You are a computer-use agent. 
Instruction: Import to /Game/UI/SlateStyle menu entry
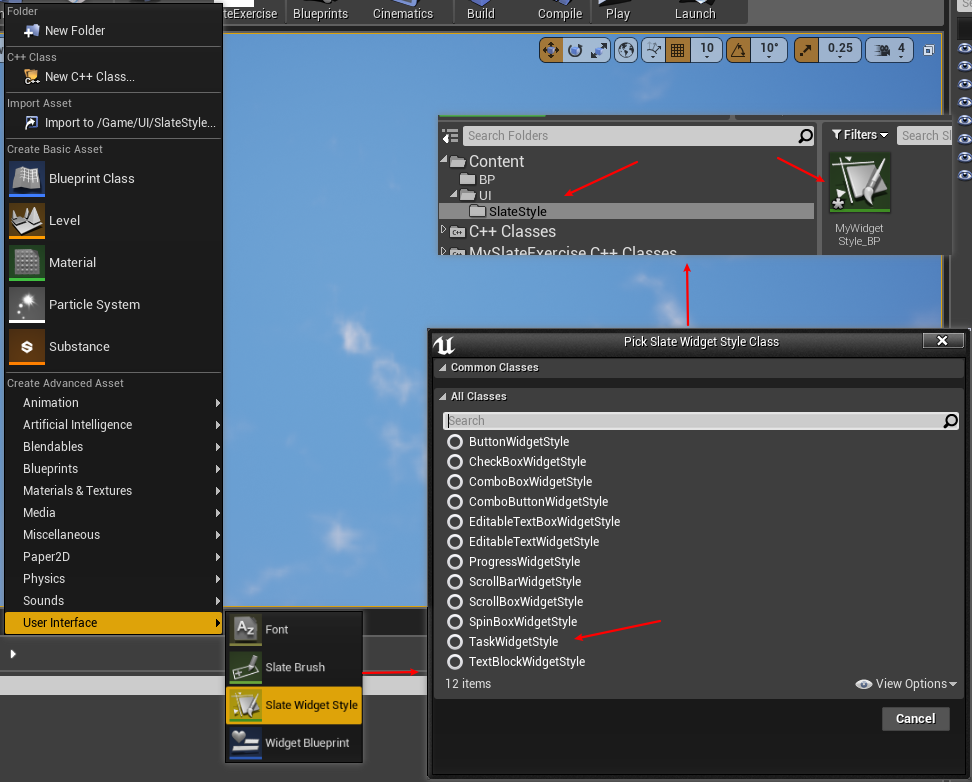click(113, 123)
